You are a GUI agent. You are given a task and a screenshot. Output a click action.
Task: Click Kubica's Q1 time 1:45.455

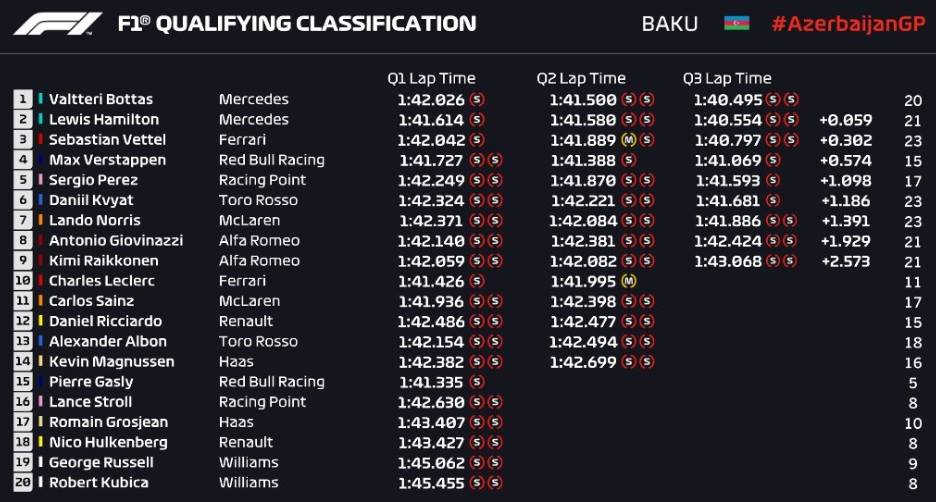431,483
